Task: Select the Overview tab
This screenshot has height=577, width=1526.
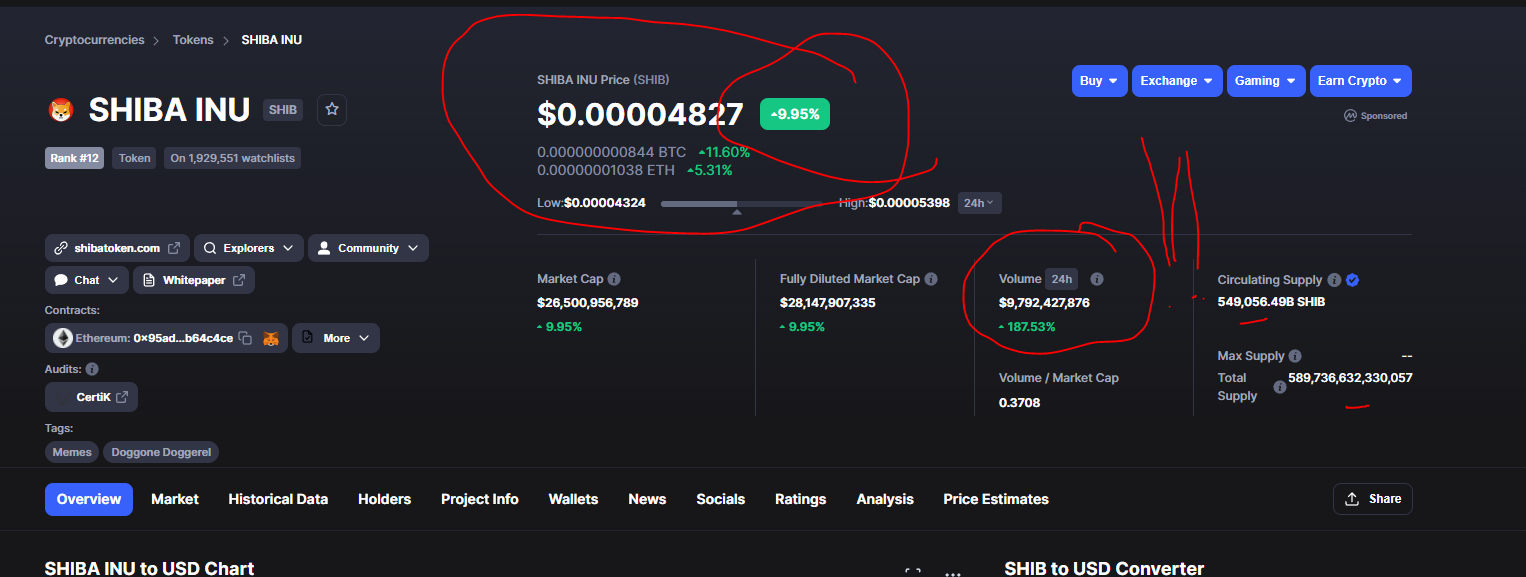Action: (89, 499)
